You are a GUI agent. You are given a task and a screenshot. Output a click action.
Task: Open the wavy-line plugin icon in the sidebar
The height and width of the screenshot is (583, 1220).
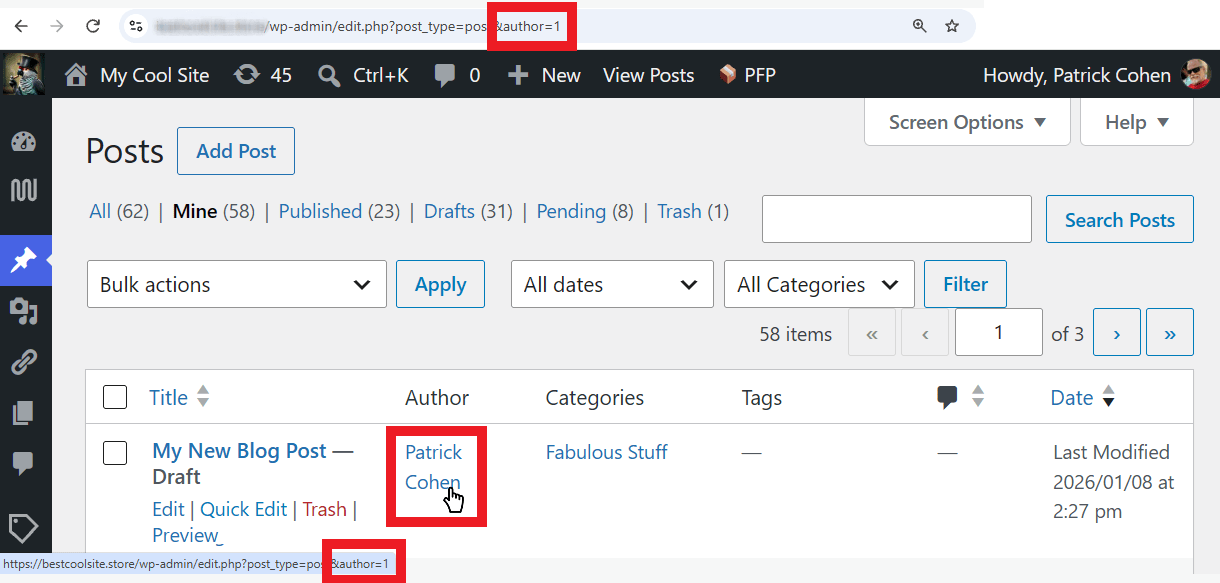24,190
